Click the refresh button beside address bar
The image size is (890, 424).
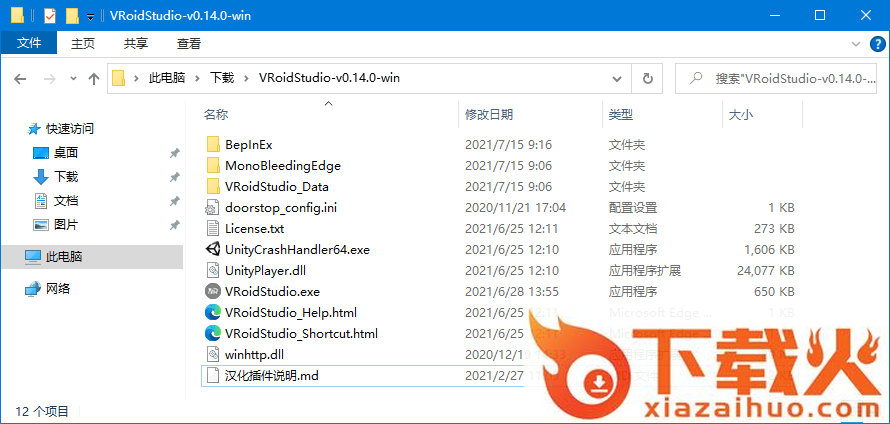[648, 78]
